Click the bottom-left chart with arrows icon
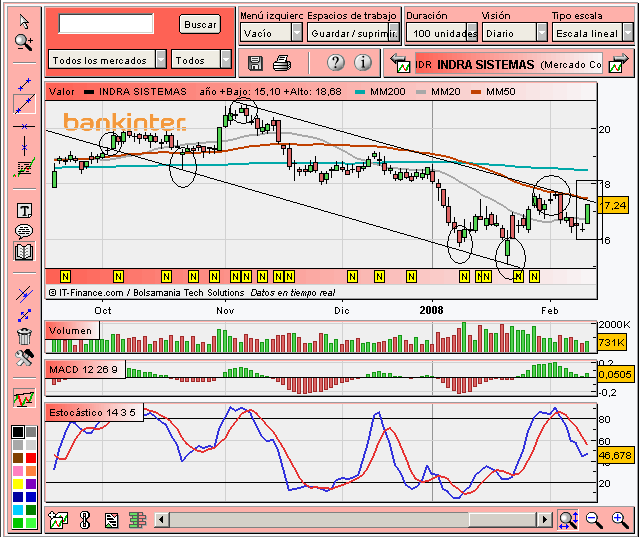 coord(58,520)
